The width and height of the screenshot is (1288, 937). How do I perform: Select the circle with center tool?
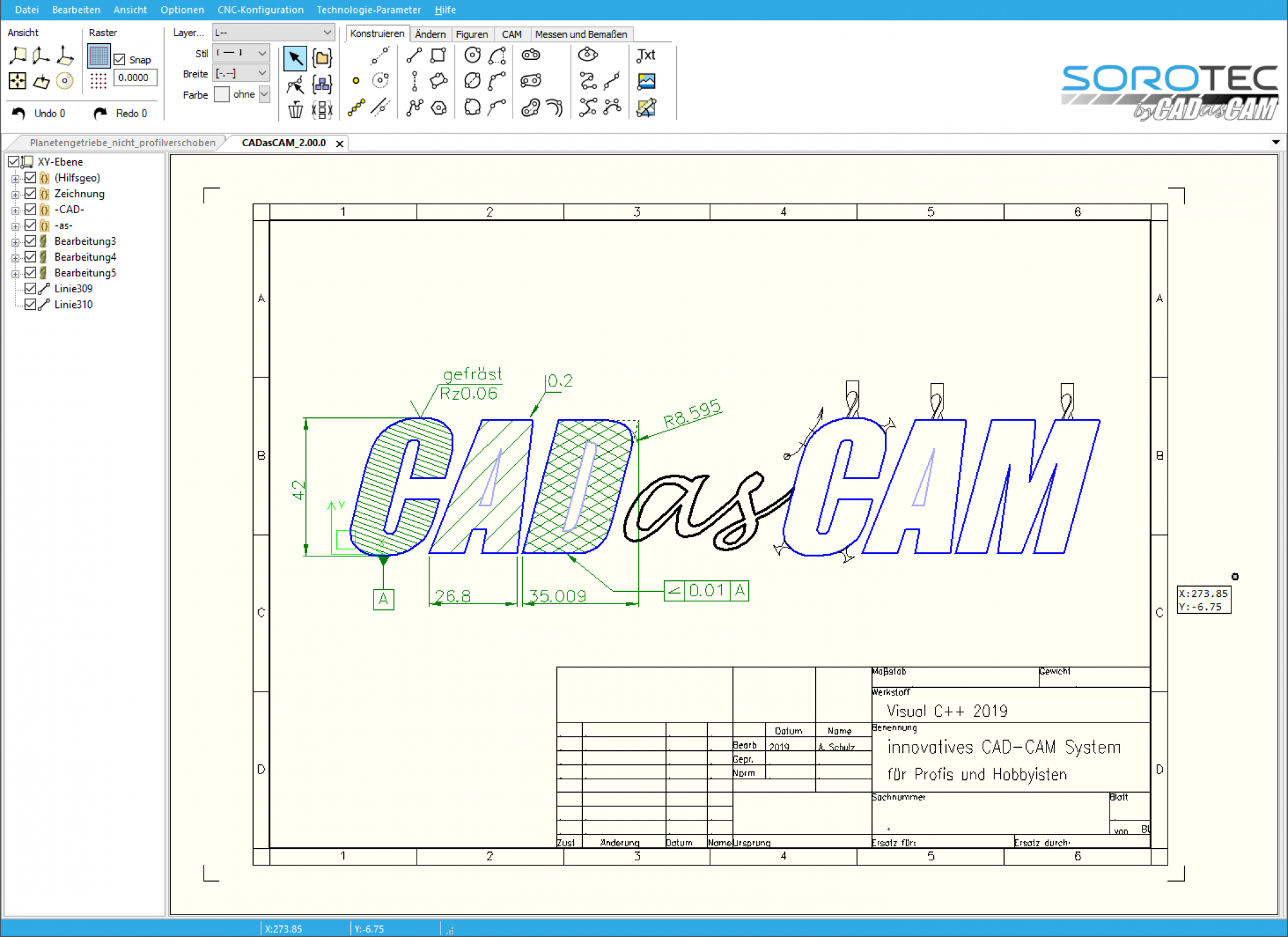473,55
